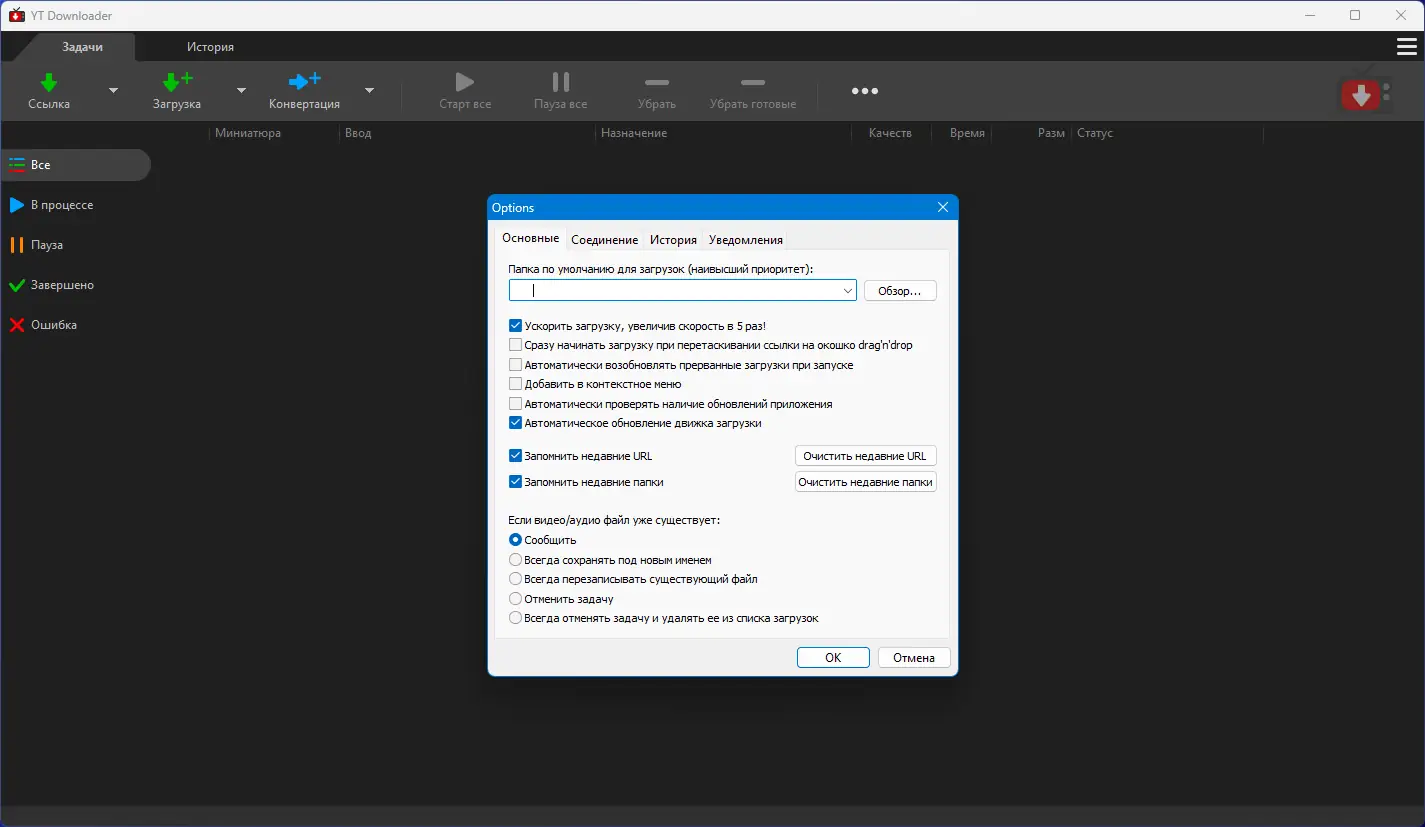
Task: Select Отменить задачу radio option
Action: (516, 599)
